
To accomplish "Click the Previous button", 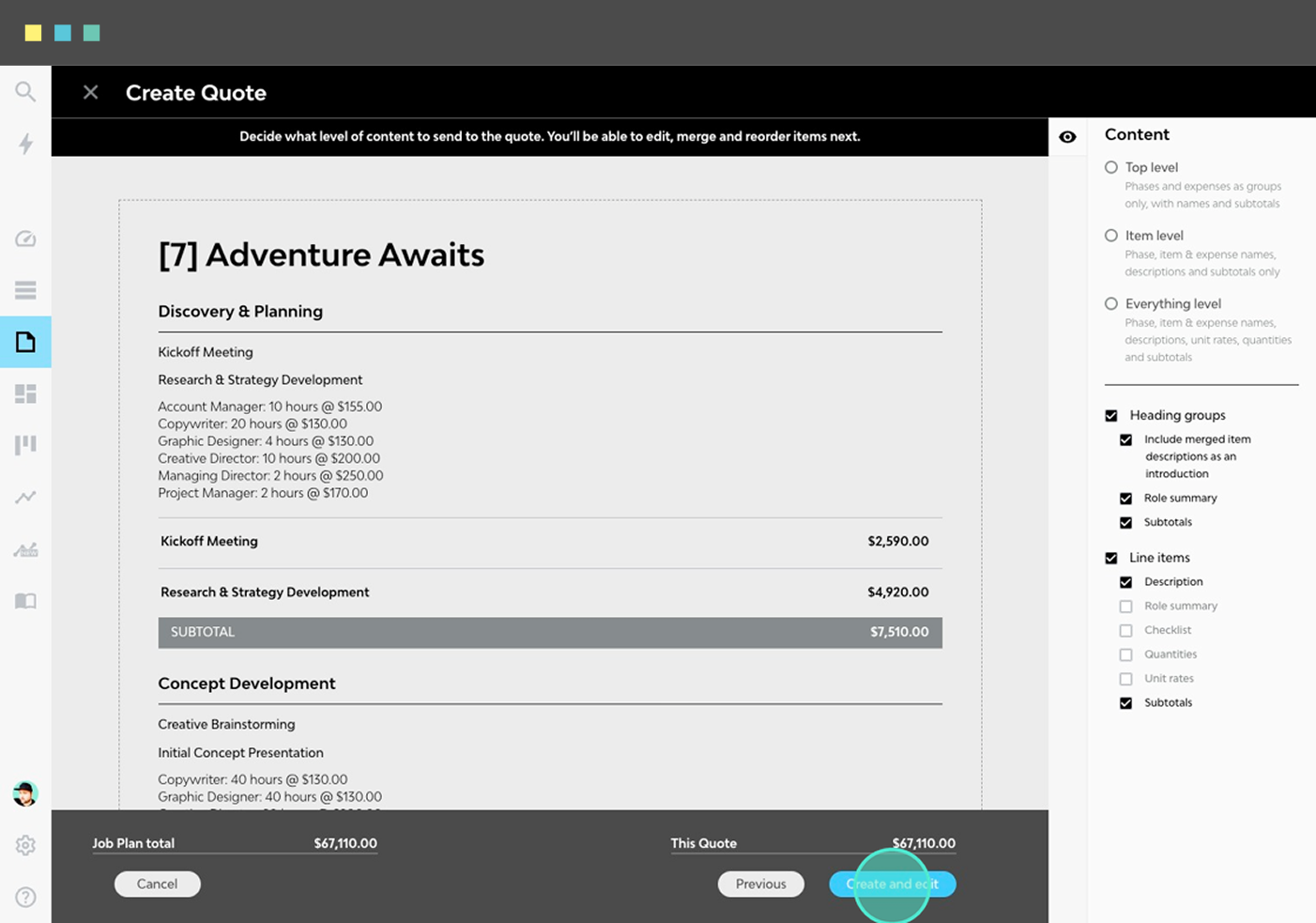I will [x=760, y=884].
